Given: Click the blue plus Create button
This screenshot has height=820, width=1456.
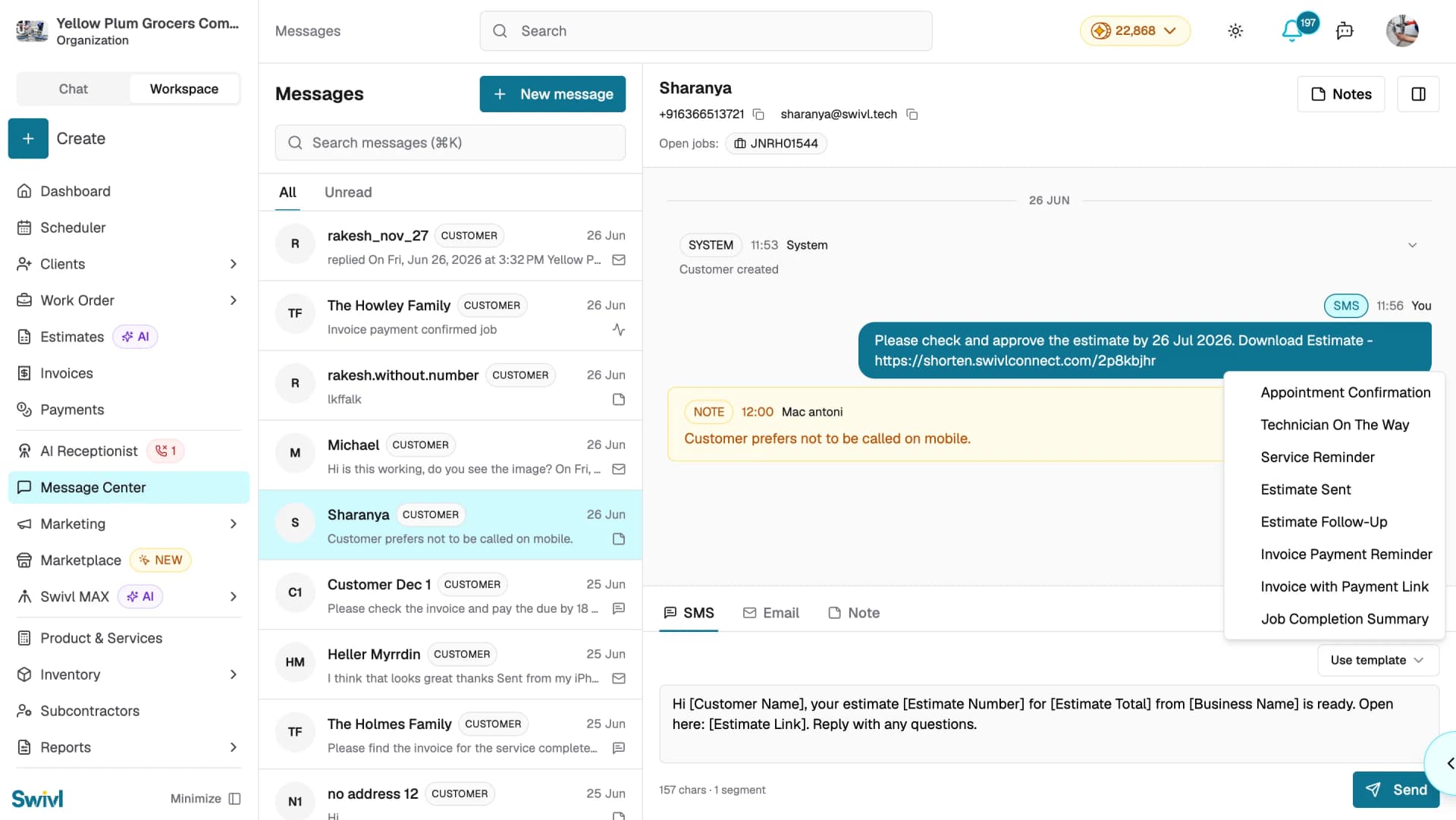Looking at the screenshot, I should pos(28,139).
